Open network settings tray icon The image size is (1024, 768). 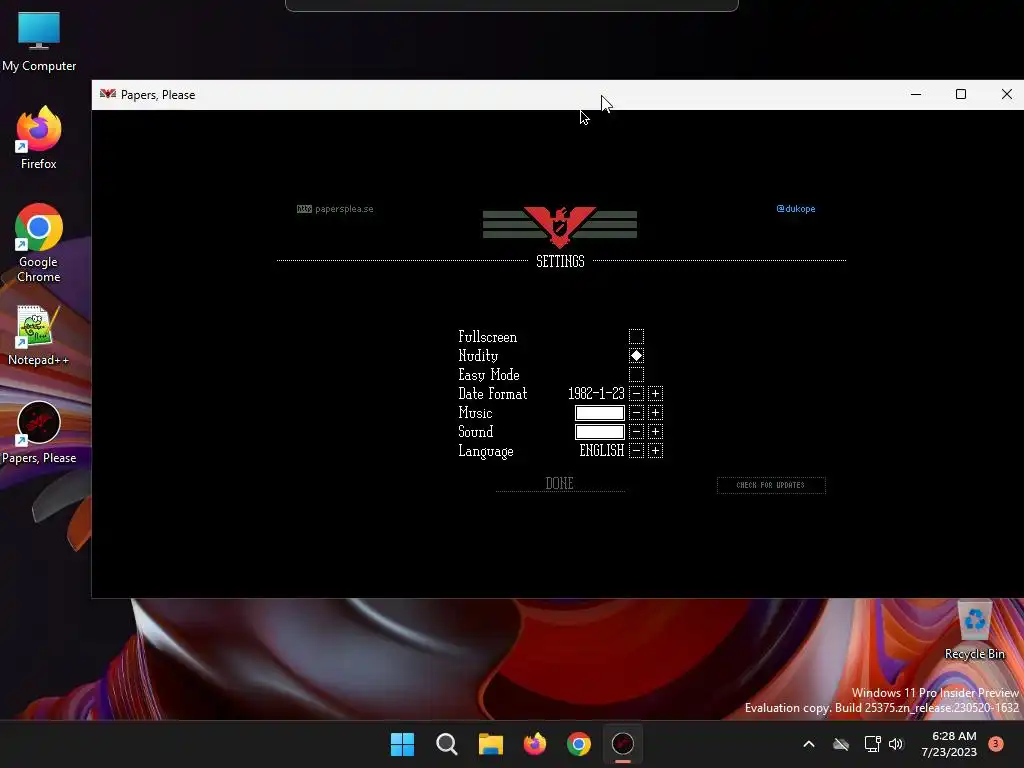coord(872,744)
